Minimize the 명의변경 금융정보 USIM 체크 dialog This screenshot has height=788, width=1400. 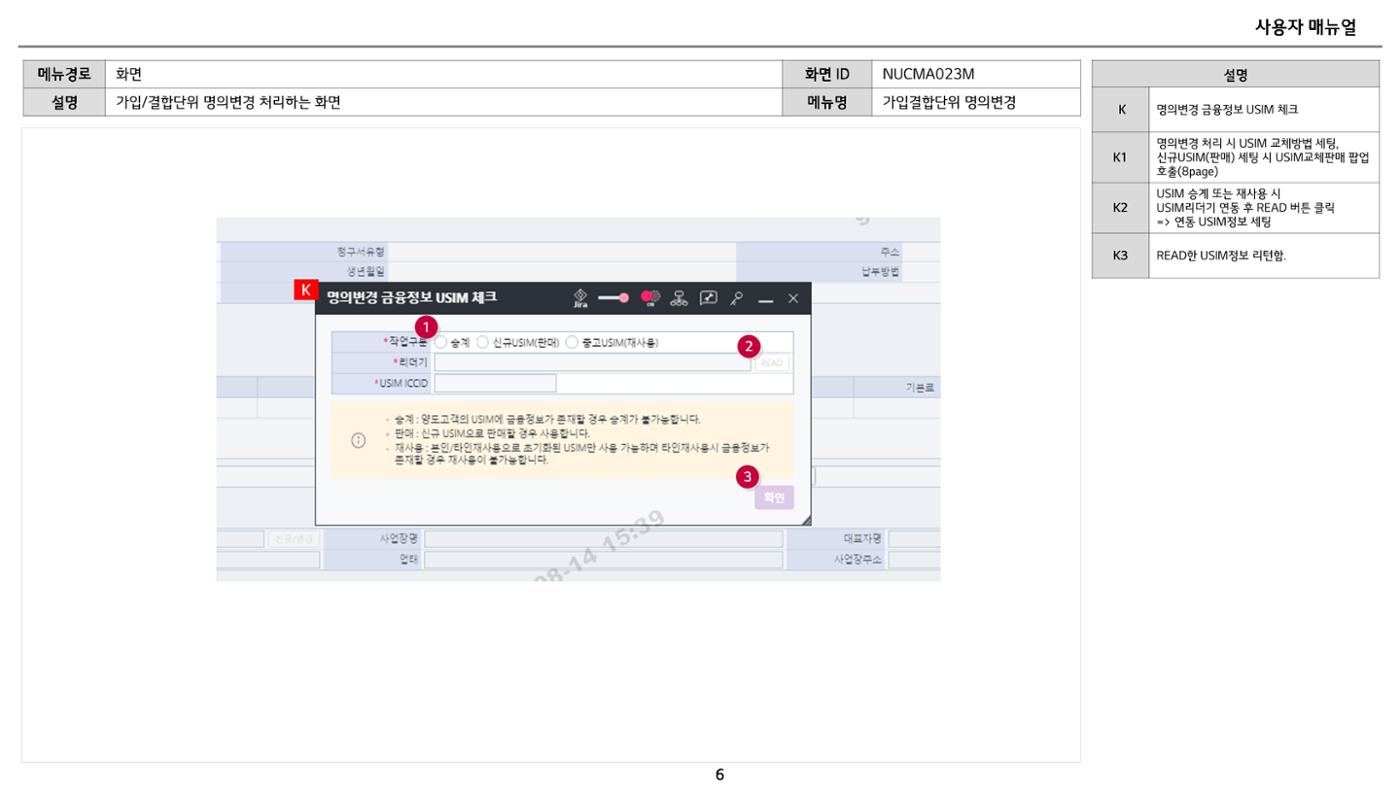tap(766, 299)
